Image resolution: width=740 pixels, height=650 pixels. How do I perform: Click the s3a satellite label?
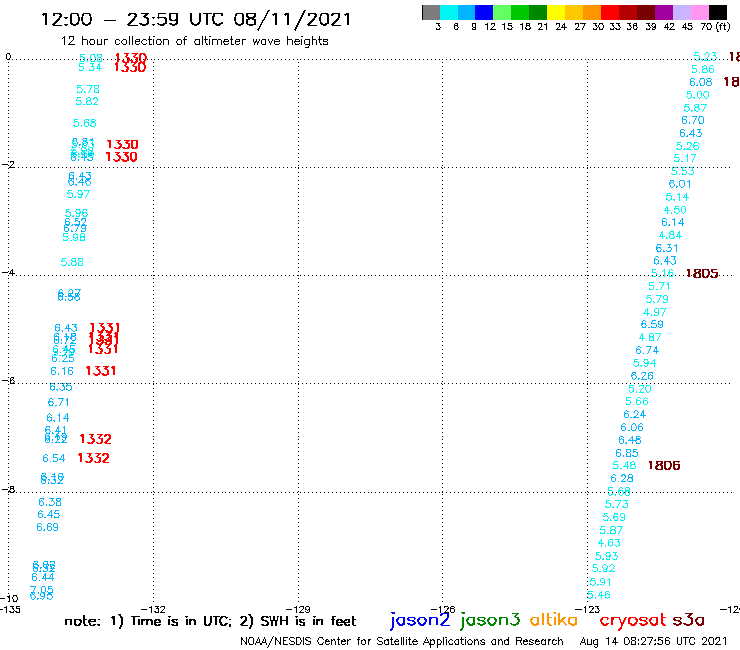(688, 620)
